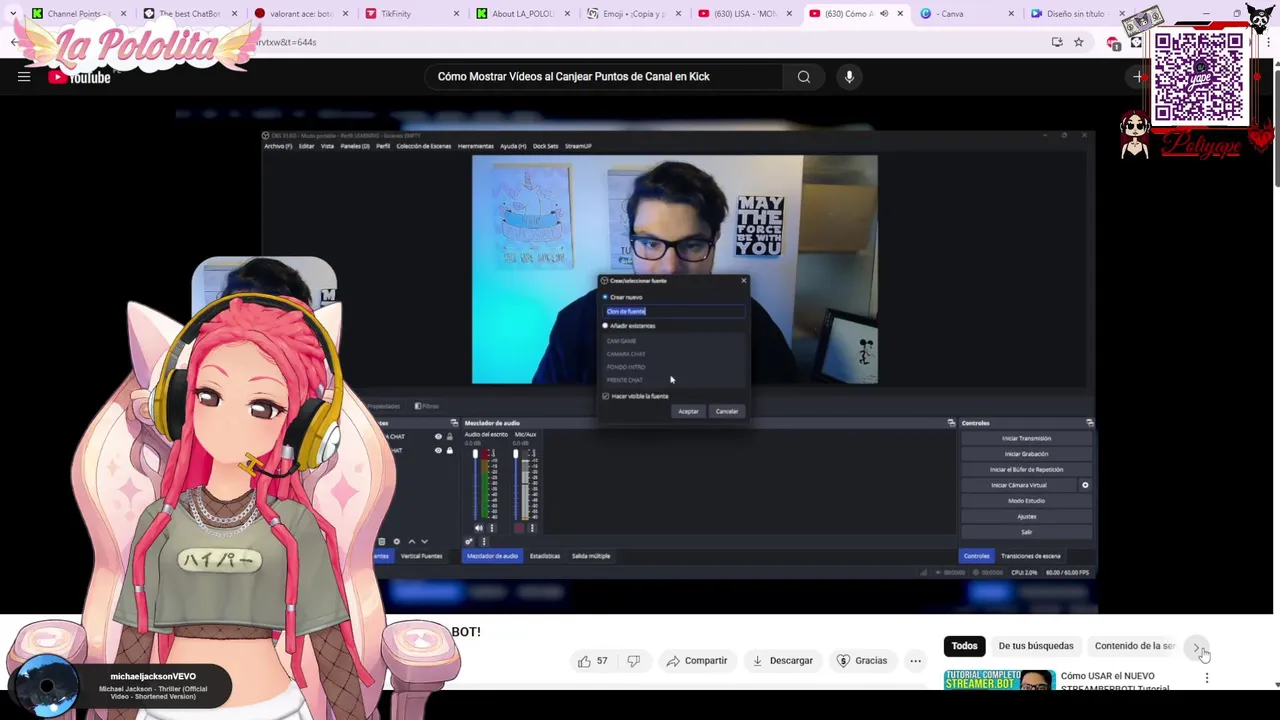The image size is (1280, 720).
Task: Adjust the Mic/Aux volume slider
Action: (516, 485)
